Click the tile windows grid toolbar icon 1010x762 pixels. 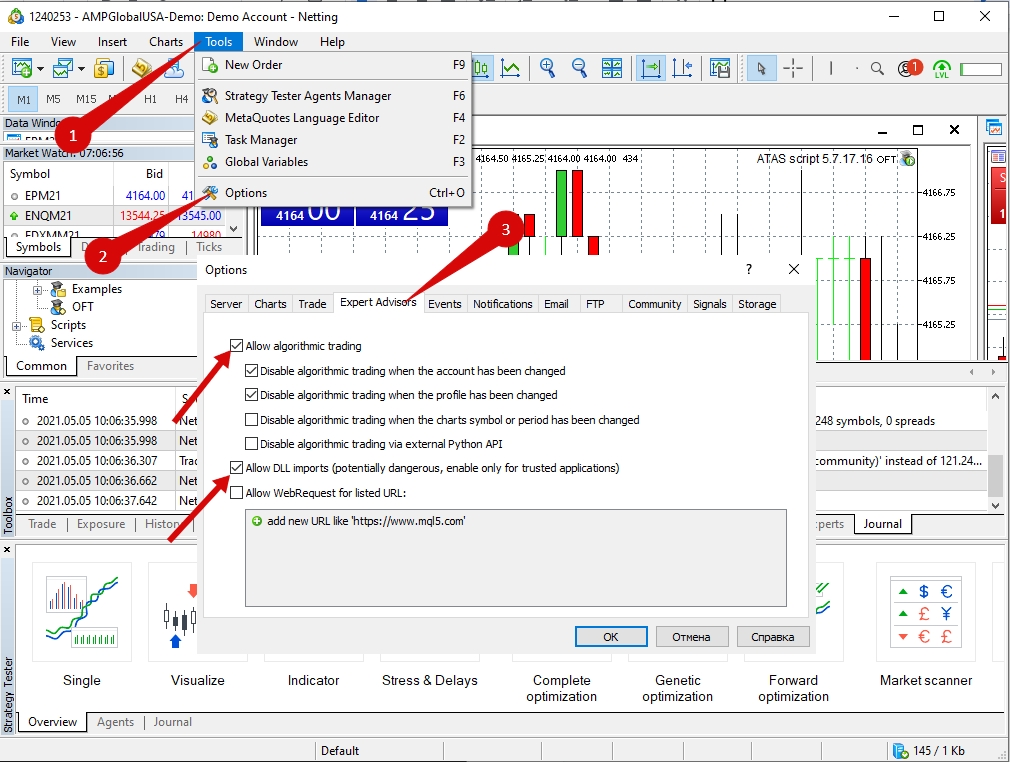coord(612,68)
